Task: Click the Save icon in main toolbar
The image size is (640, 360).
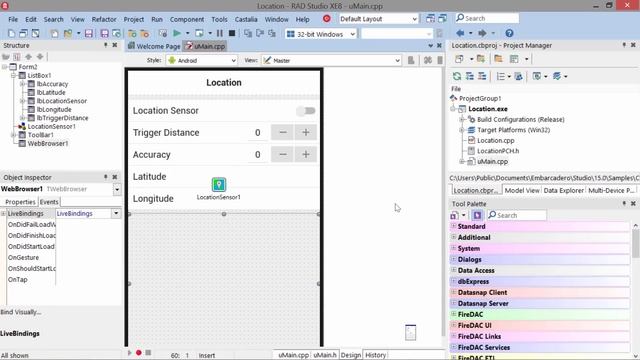Action: pos(89,33)
